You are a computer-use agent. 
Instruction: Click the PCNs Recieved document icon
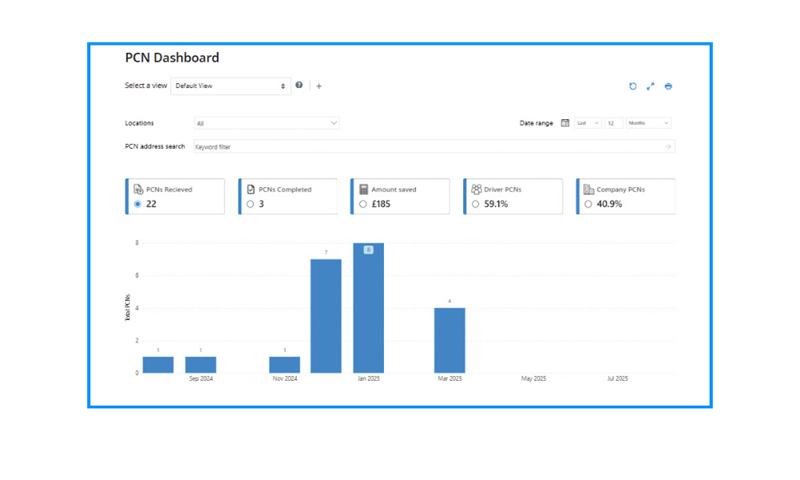(138, 189)
